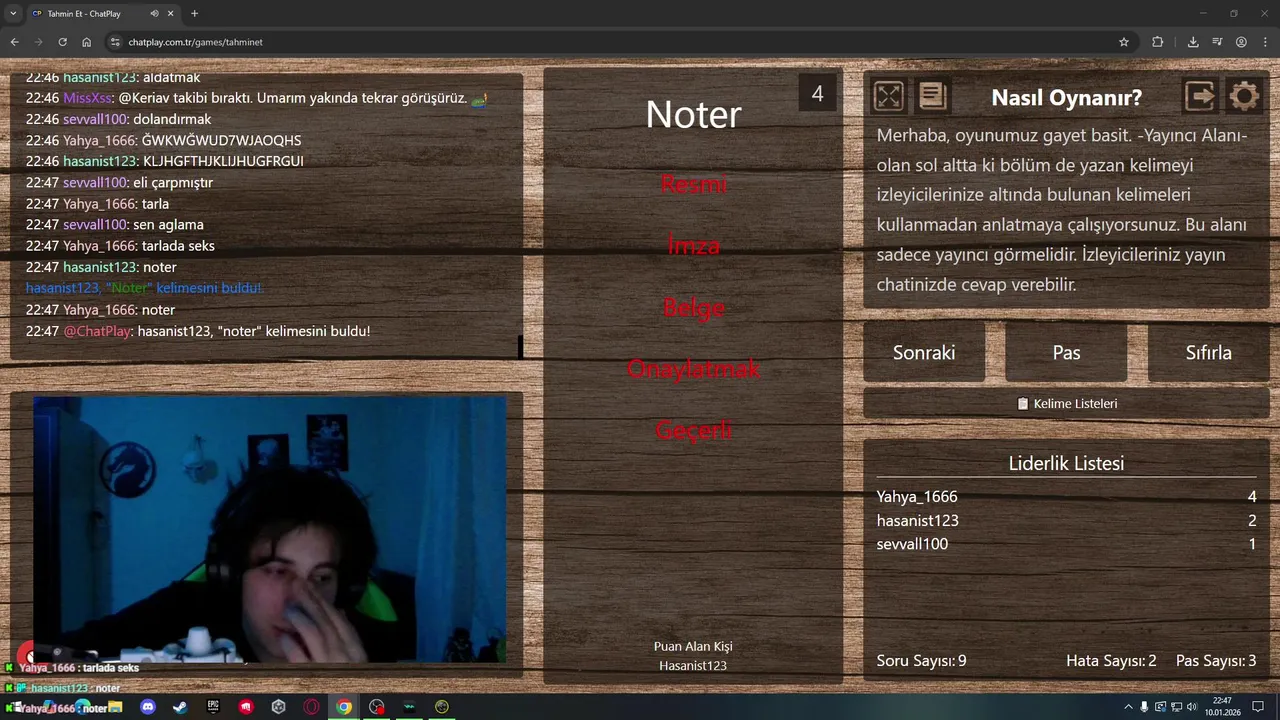Click the streamer webcam preview
The height and width of the screenshot is (720, 1280).
pos(269,529)
